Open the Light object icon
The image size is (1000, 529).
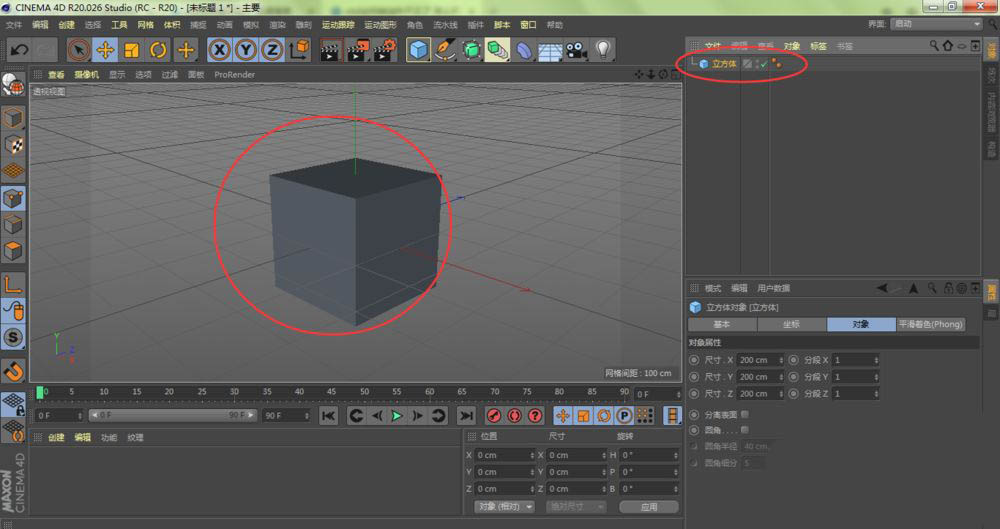click(603, 49)
